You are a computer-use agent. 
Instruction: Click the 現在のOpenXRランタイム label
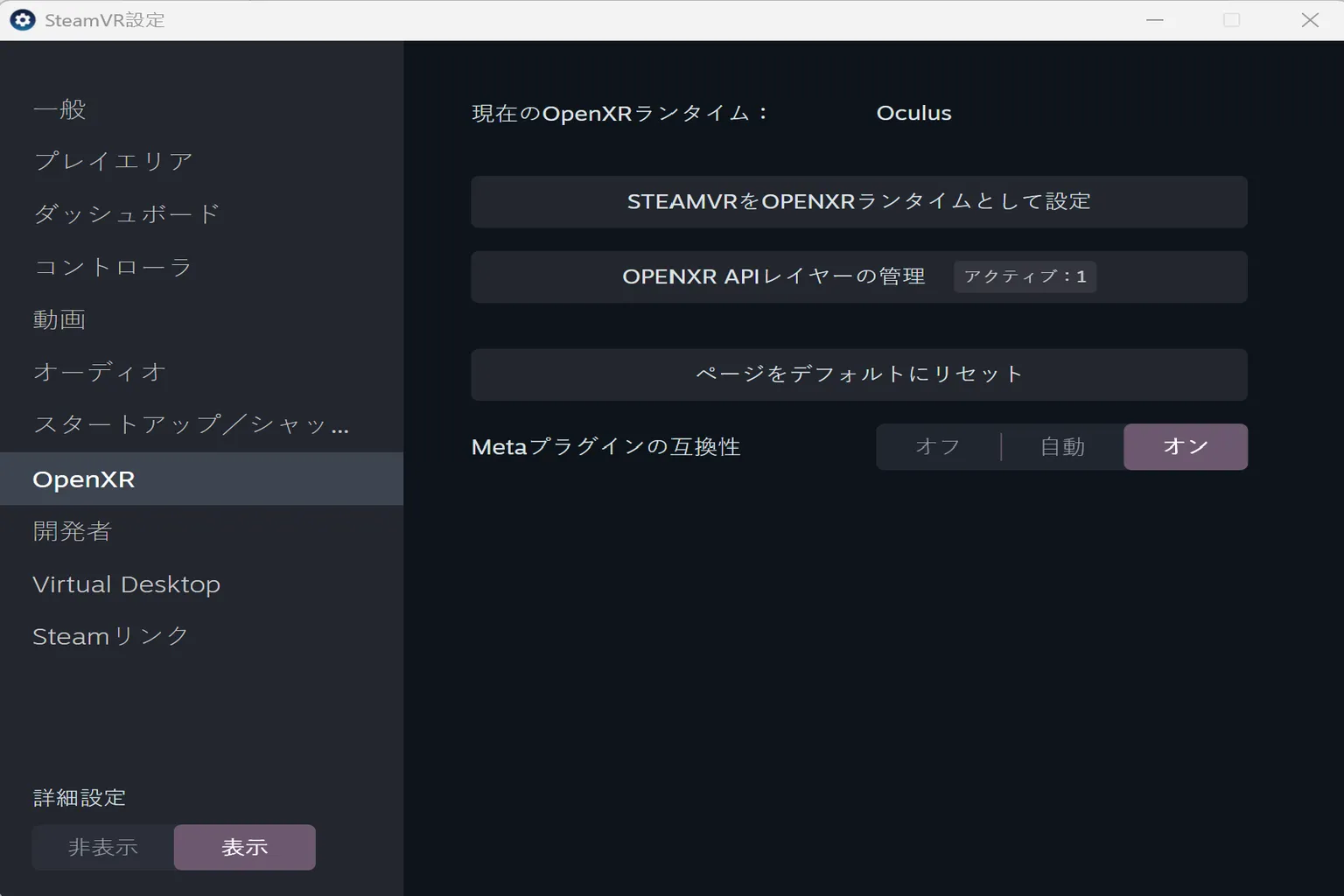(x=619, y=114)
